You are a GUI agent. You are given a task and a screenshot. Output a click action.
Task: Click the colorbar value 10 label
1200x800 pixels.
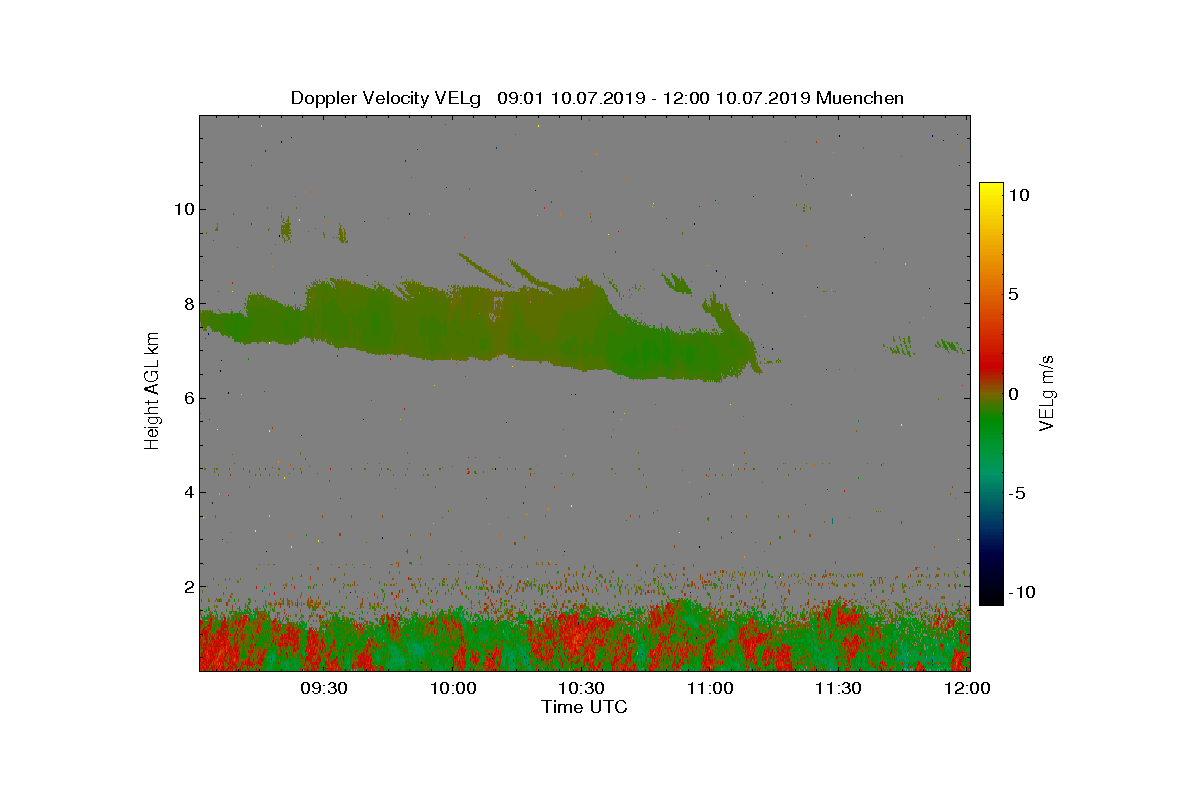[x=1019, y=196]
